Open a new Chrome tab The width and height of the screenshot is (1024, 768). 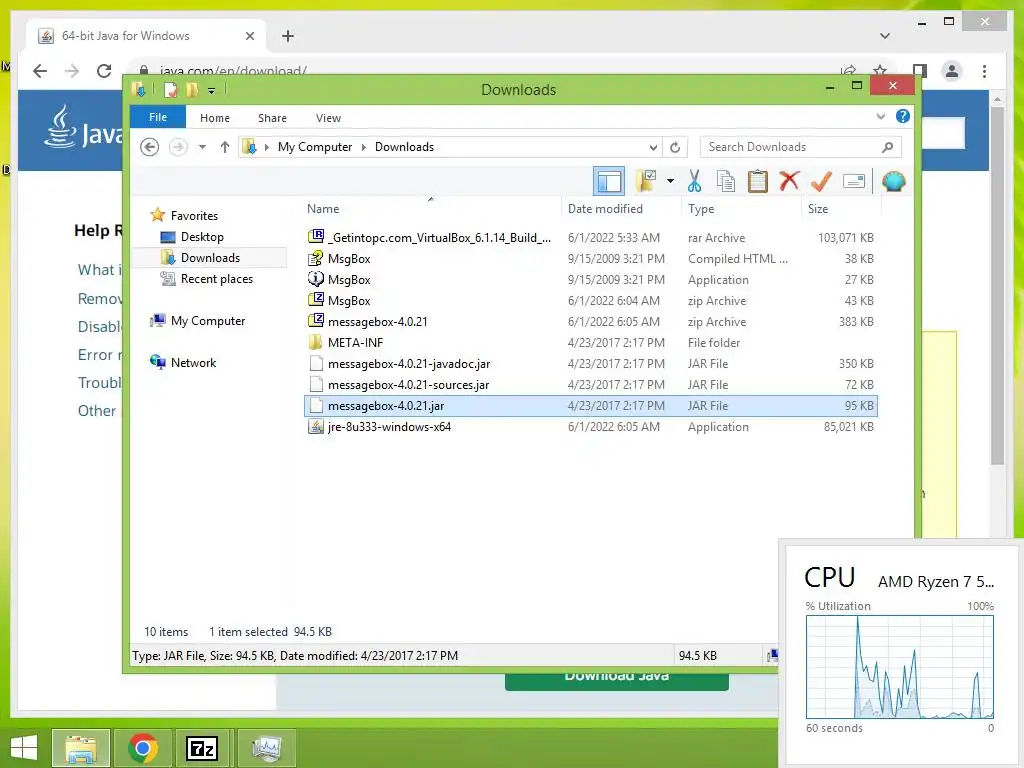[x=288, y=36]
